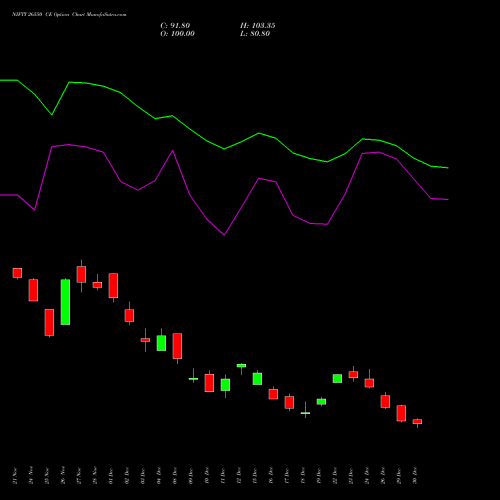The width and height of the screenshot is (500, 500).
Task: Select the red candlestick for 02 Dec
Action: pos(129,315)
